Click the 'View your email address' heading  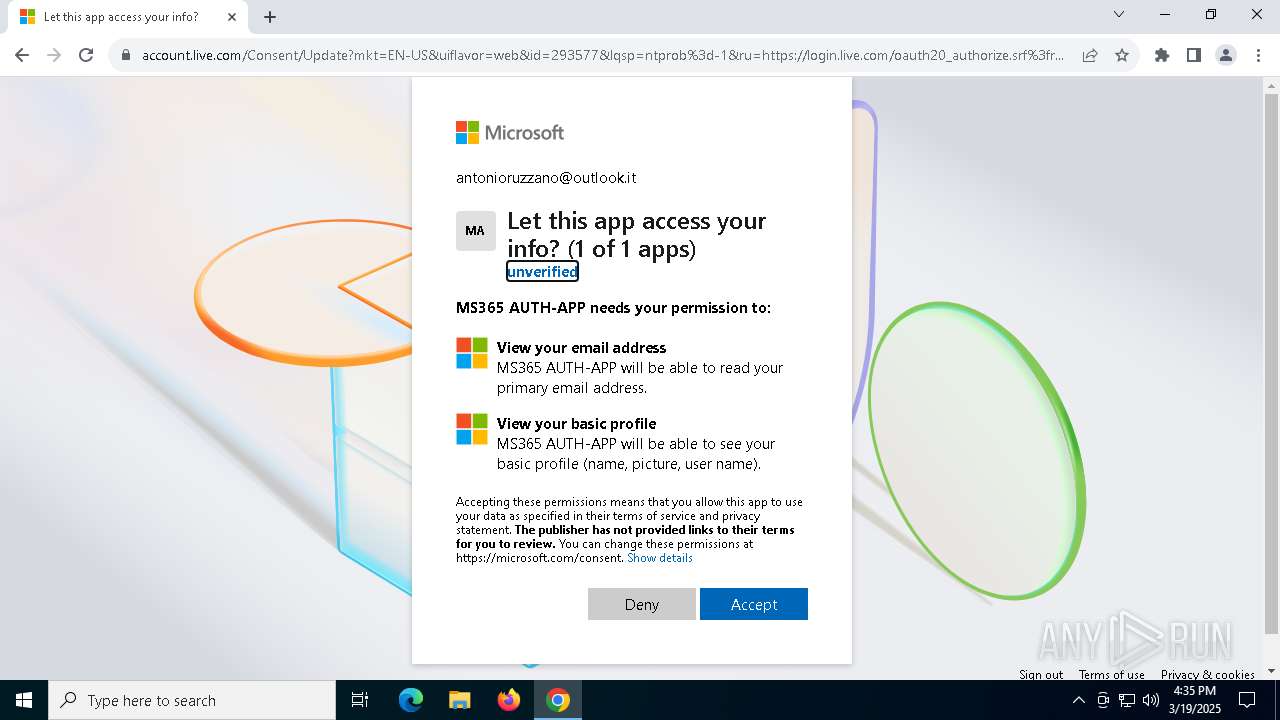point(581,348)
